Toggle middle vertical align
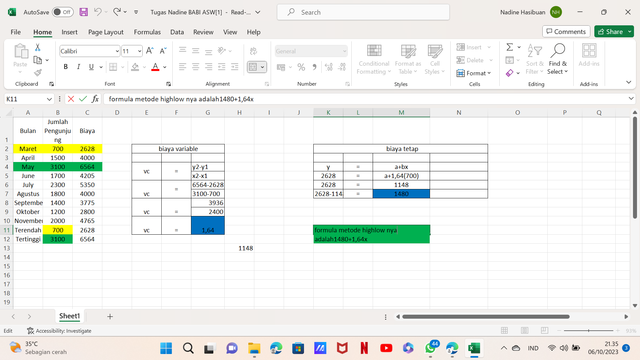This screenshot has height=360, width=640. pos(196,51)
